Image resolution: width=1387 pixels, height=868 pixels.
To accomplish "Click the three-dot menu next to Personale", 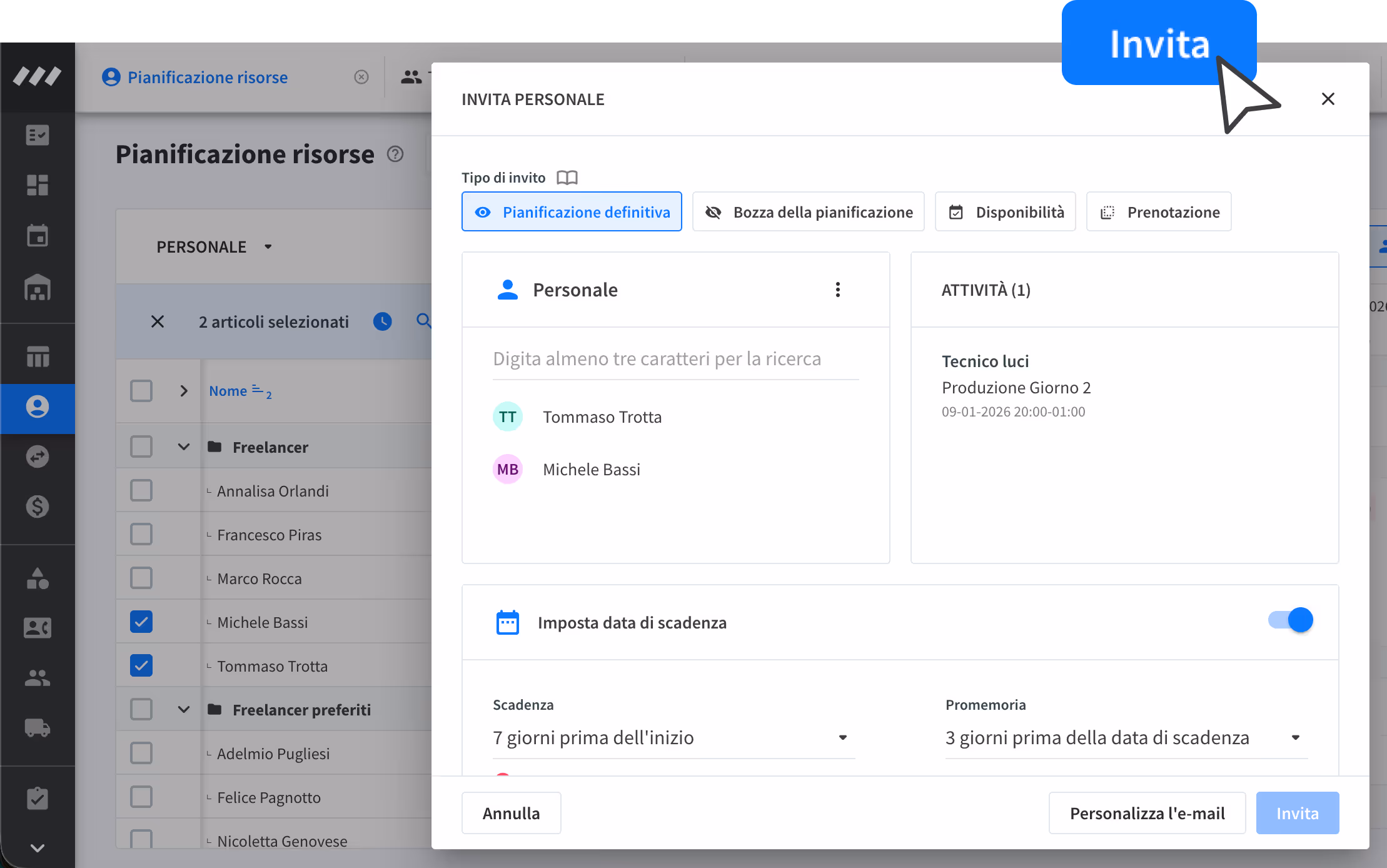I will [837, 290].
